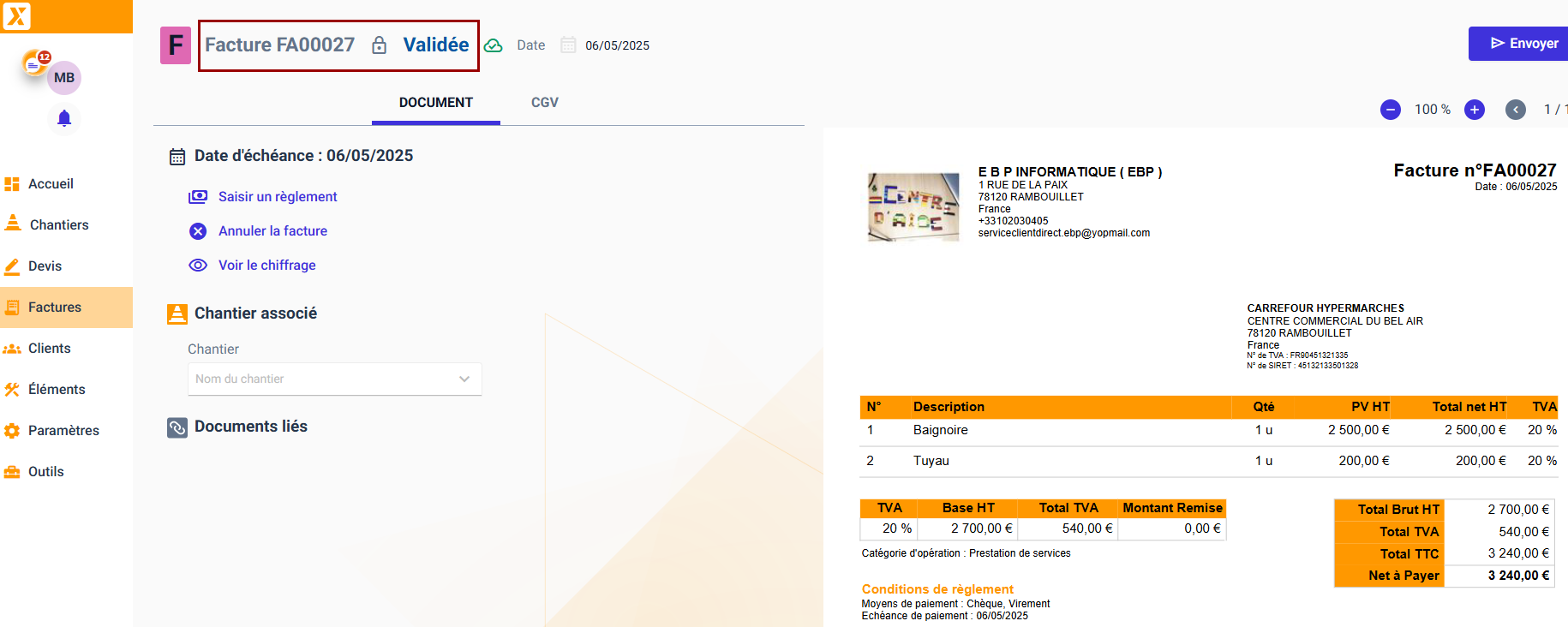Click the Outils toolbox sidebar icon
The height and width of the screenshot is (627, 1568).
(x=12, y=472)
